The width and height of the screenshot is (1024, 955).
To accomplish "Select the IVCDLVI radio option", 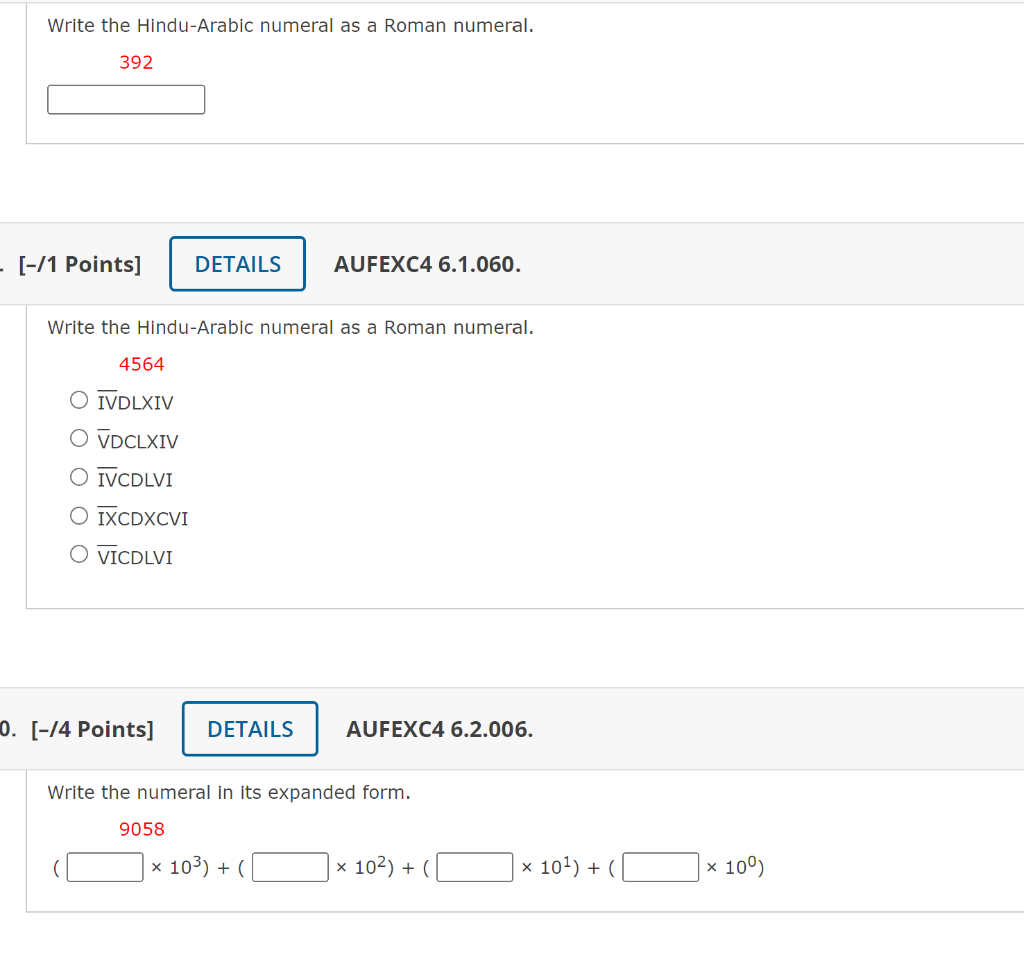I will [x=79, y=476].
